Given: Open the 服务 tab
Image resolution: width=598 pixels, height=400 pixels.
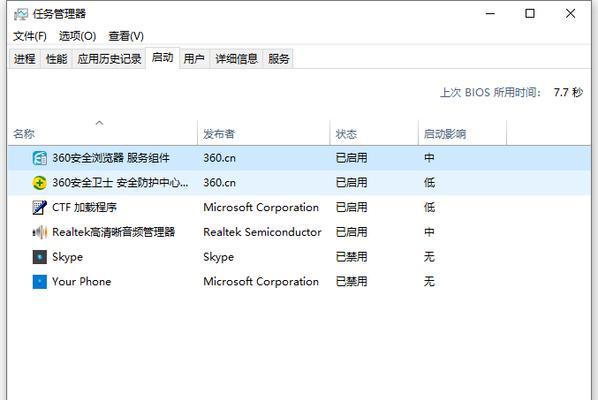Looking at the screenshot, I should pyautogui.click(x=278, y=59).
